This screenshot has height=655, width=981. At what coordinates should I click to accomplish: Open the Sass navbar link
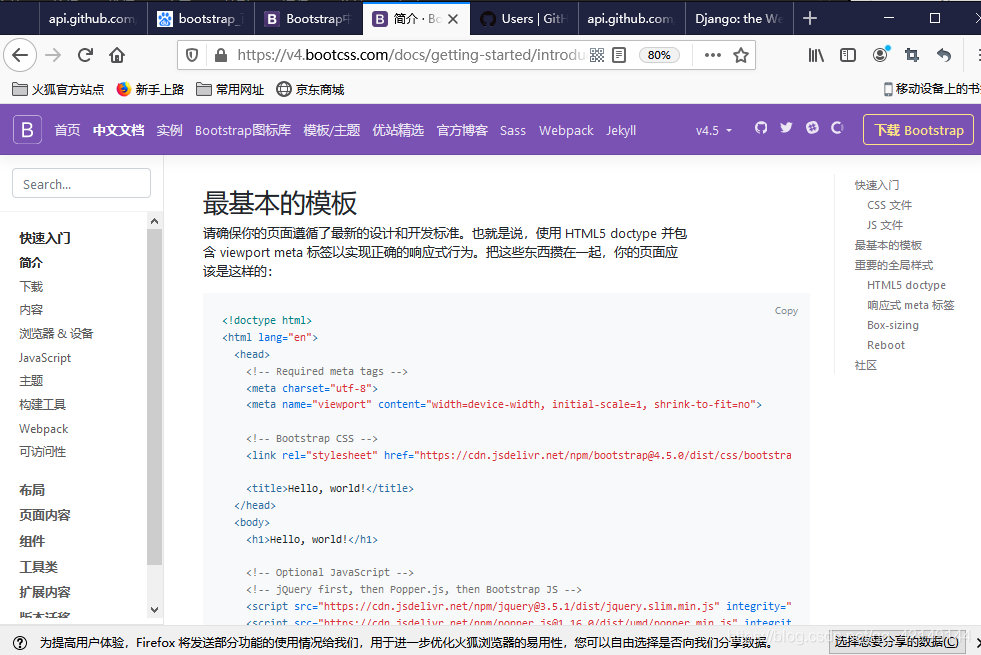(x=512, y=130)
